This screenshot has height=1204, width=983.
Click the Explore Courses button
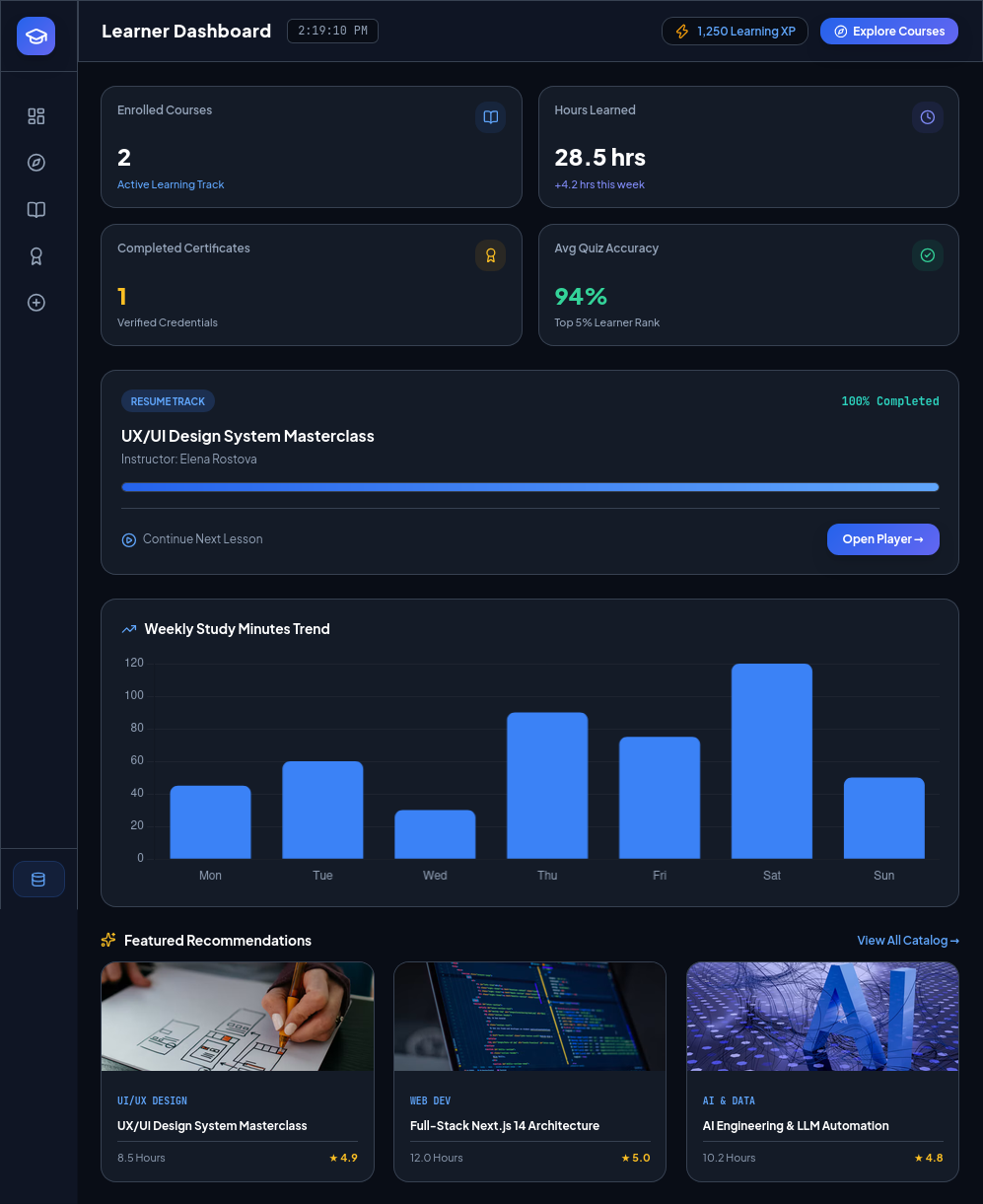889,32
